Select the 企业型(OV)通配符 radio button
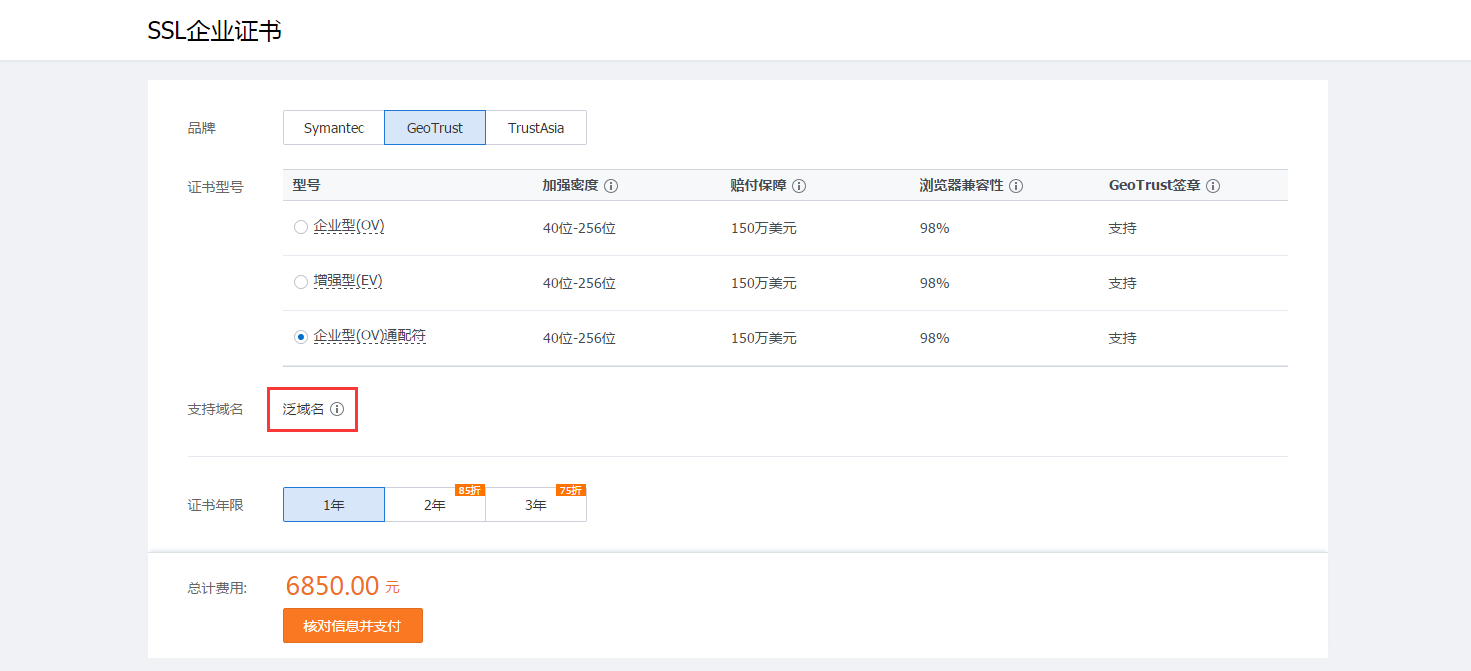 point(300,337)
